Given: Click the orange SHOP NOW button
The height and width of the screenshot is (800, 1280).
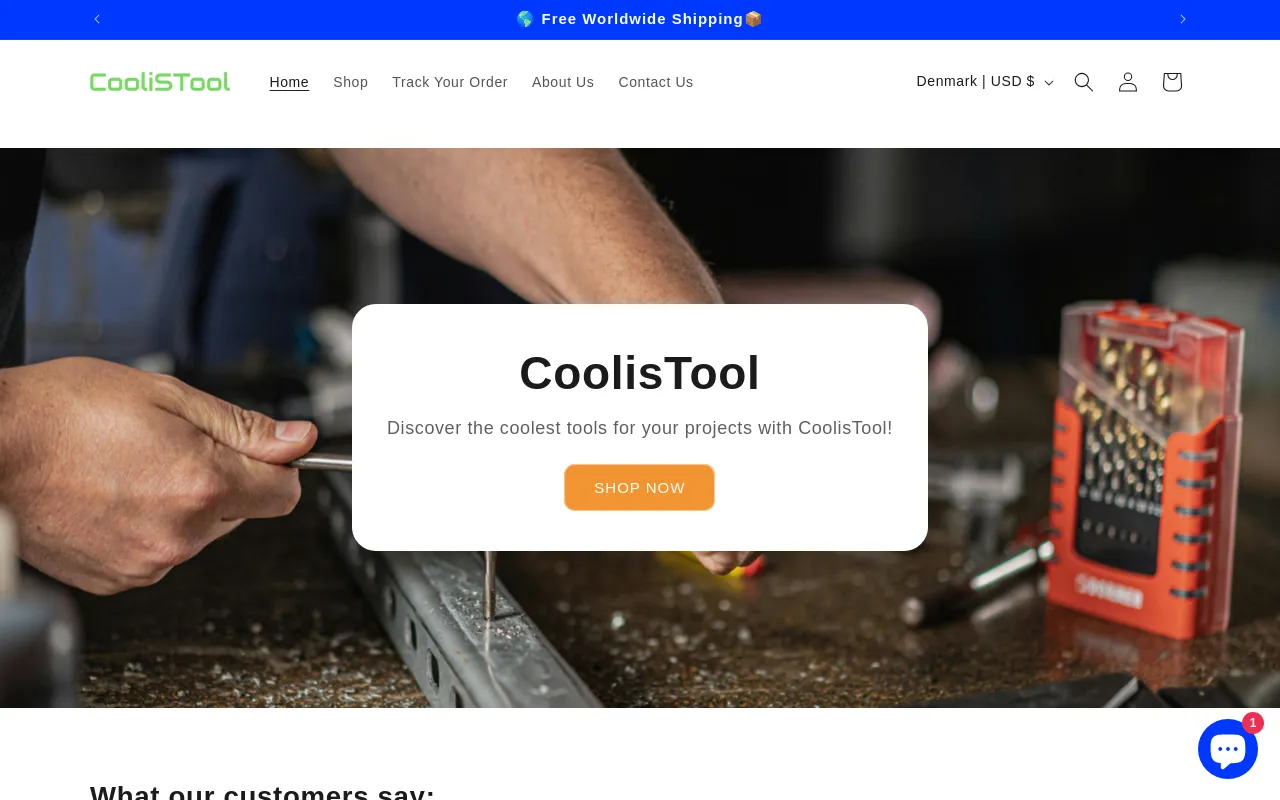Looking at the screenshot, I should pyautogui.click(x=640, y=488).
